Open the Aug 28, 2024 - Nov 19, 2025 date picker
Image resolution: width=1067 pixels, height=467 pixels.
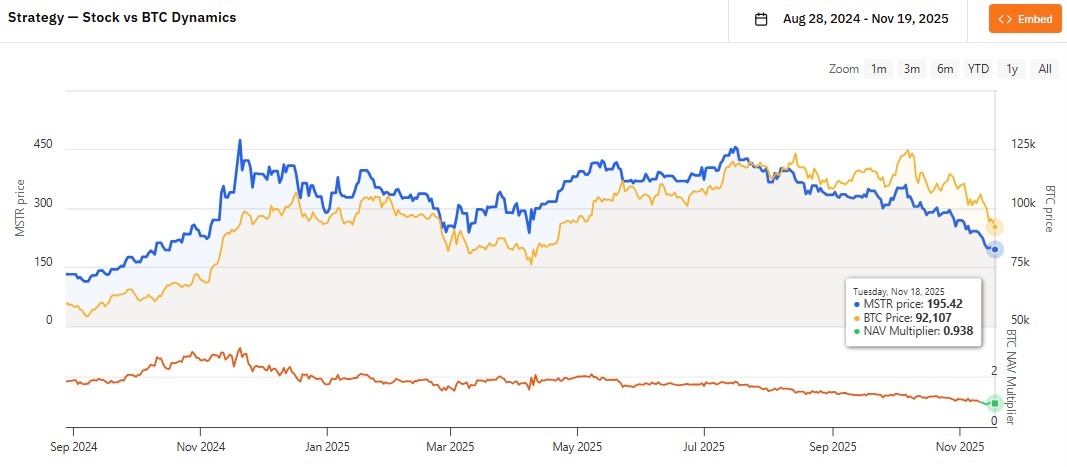(866, 19)
